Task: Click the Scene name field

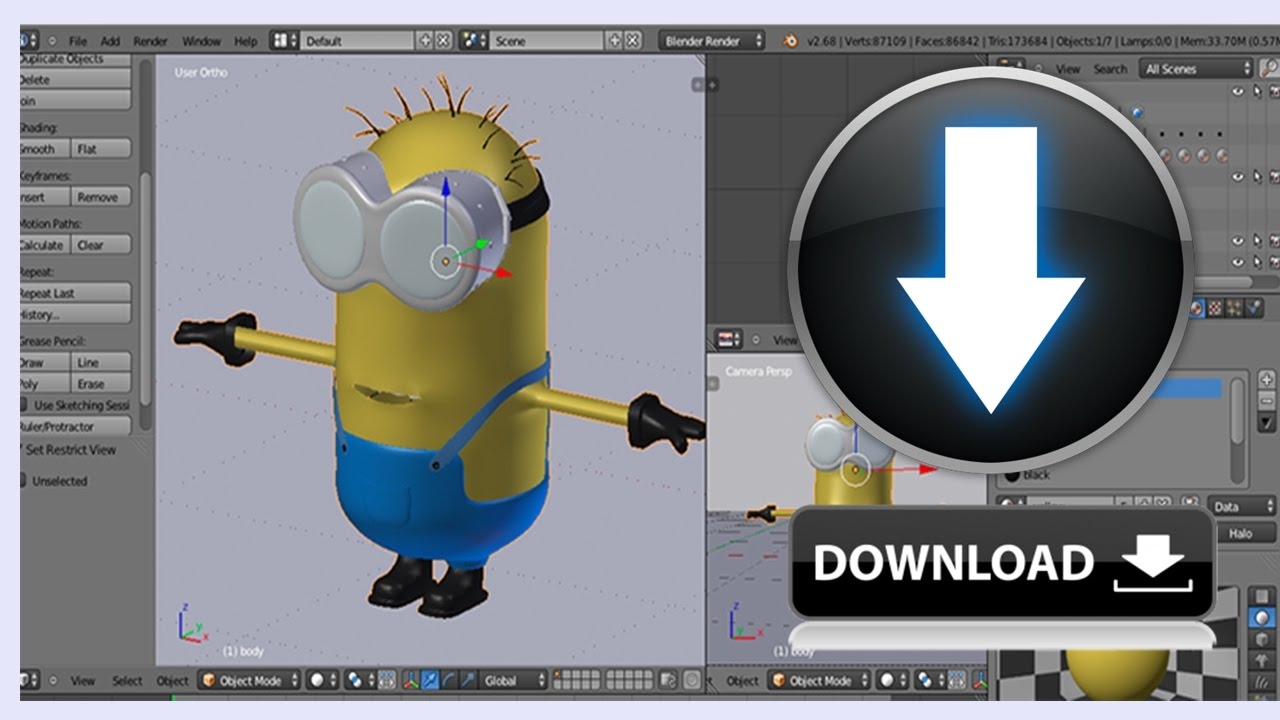Action: pyautogui.click(x=547, y=41)
